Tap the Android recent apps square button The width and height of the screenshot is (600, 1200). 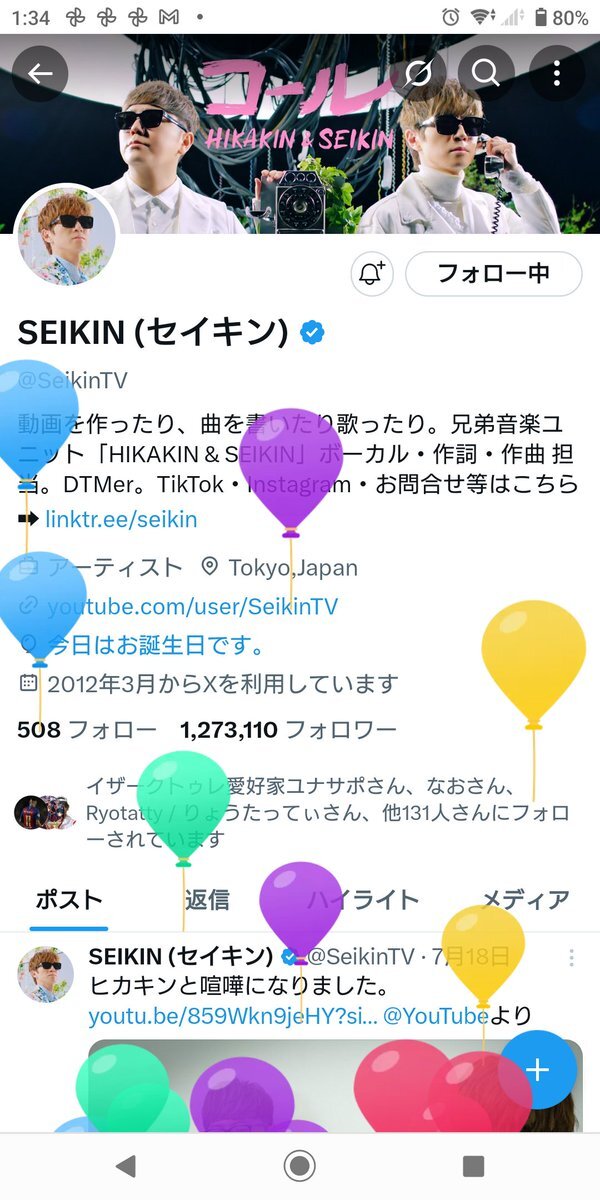click(x=473, y=1165)
